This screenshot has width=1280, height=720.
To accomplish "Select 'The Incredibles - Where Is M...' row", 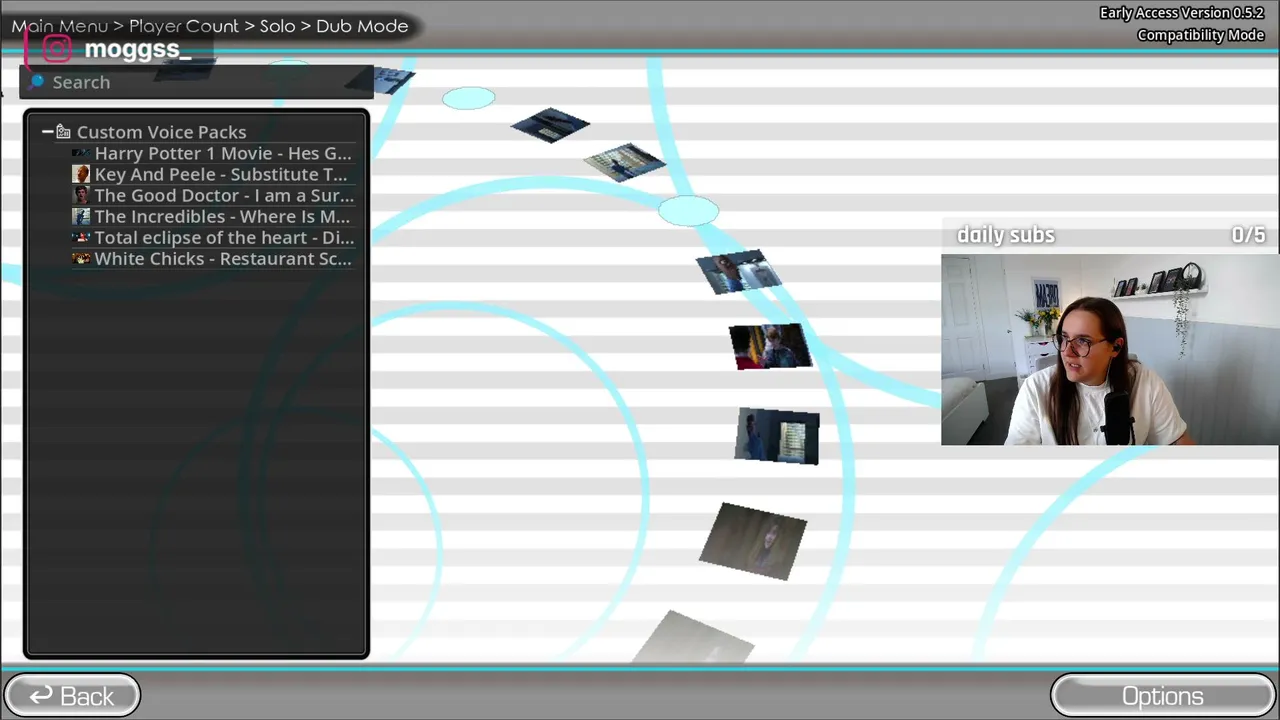I will pyautogui.click(x=212, y=216).
